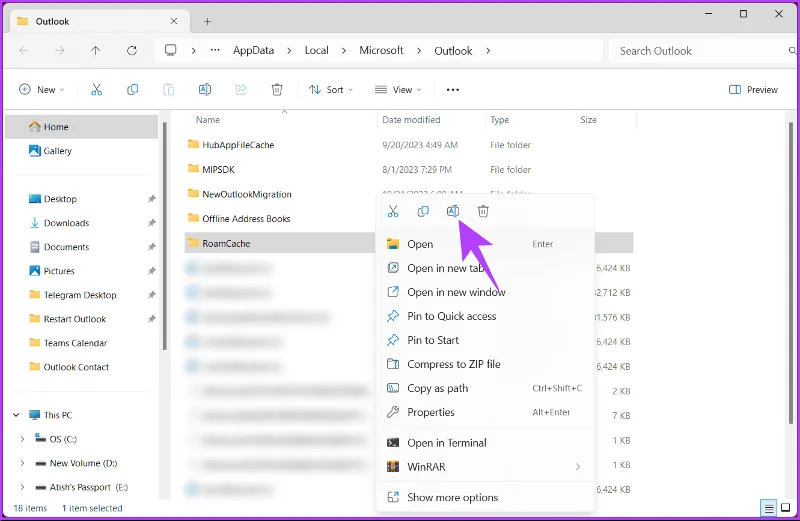800x521 pixels.
Task: Click Microsoft in the address bar
Action: tap(381, 51)
